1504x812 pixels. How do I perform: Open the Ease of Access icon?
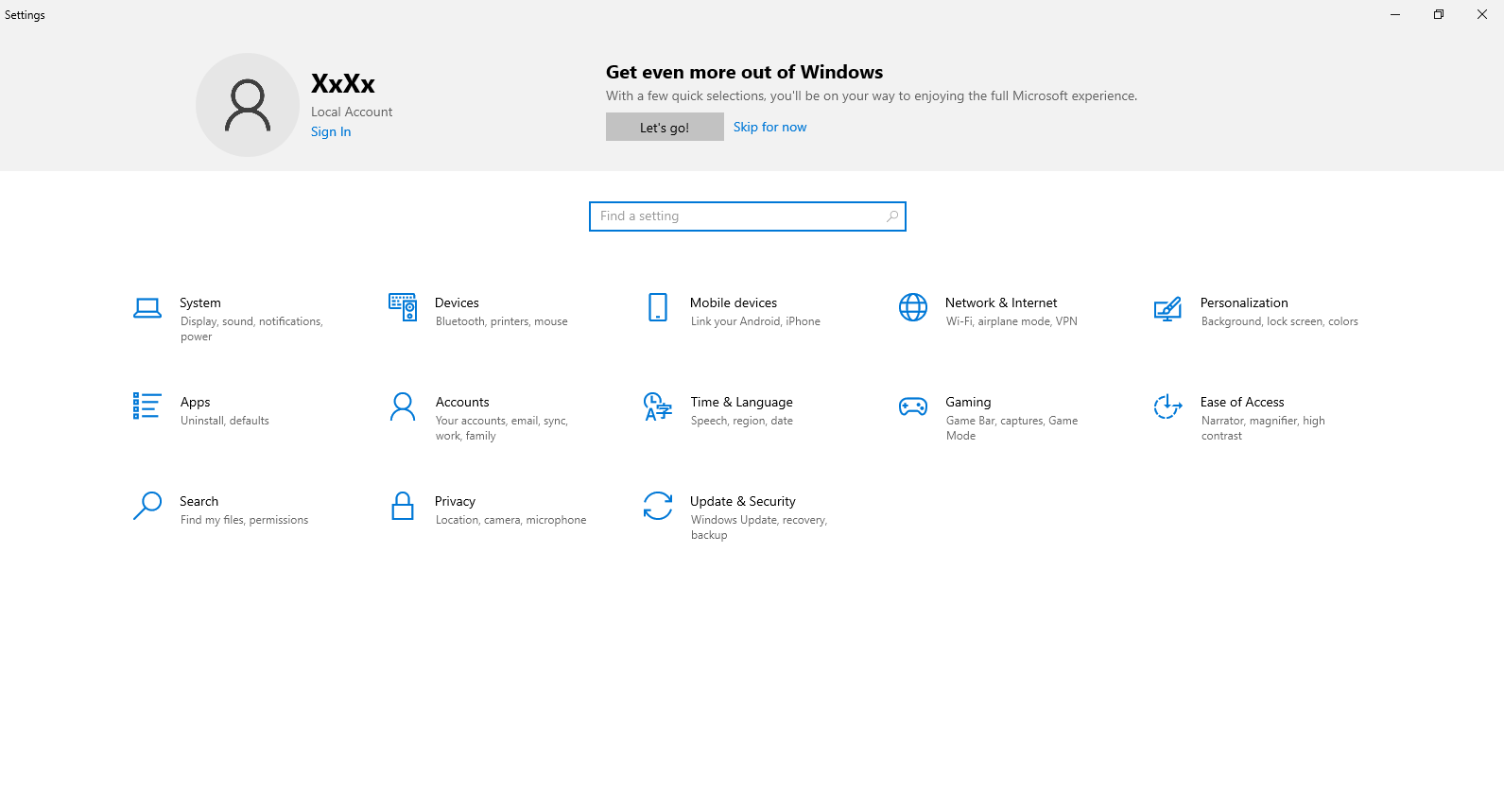pyautogui.click(x=1168, y=406)
